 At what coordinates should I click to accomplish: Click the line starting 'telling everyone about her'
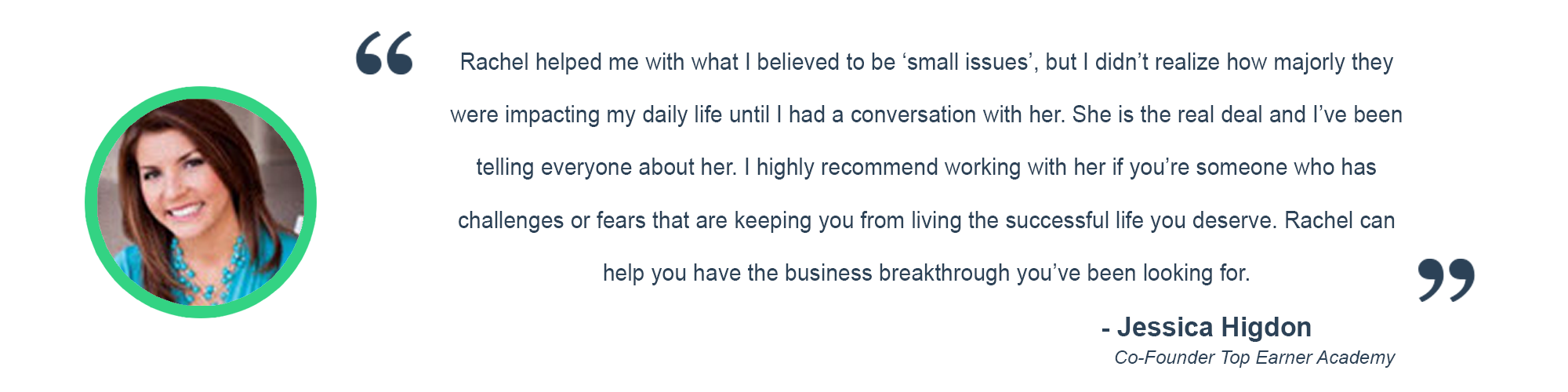click(x=926, y=167)
